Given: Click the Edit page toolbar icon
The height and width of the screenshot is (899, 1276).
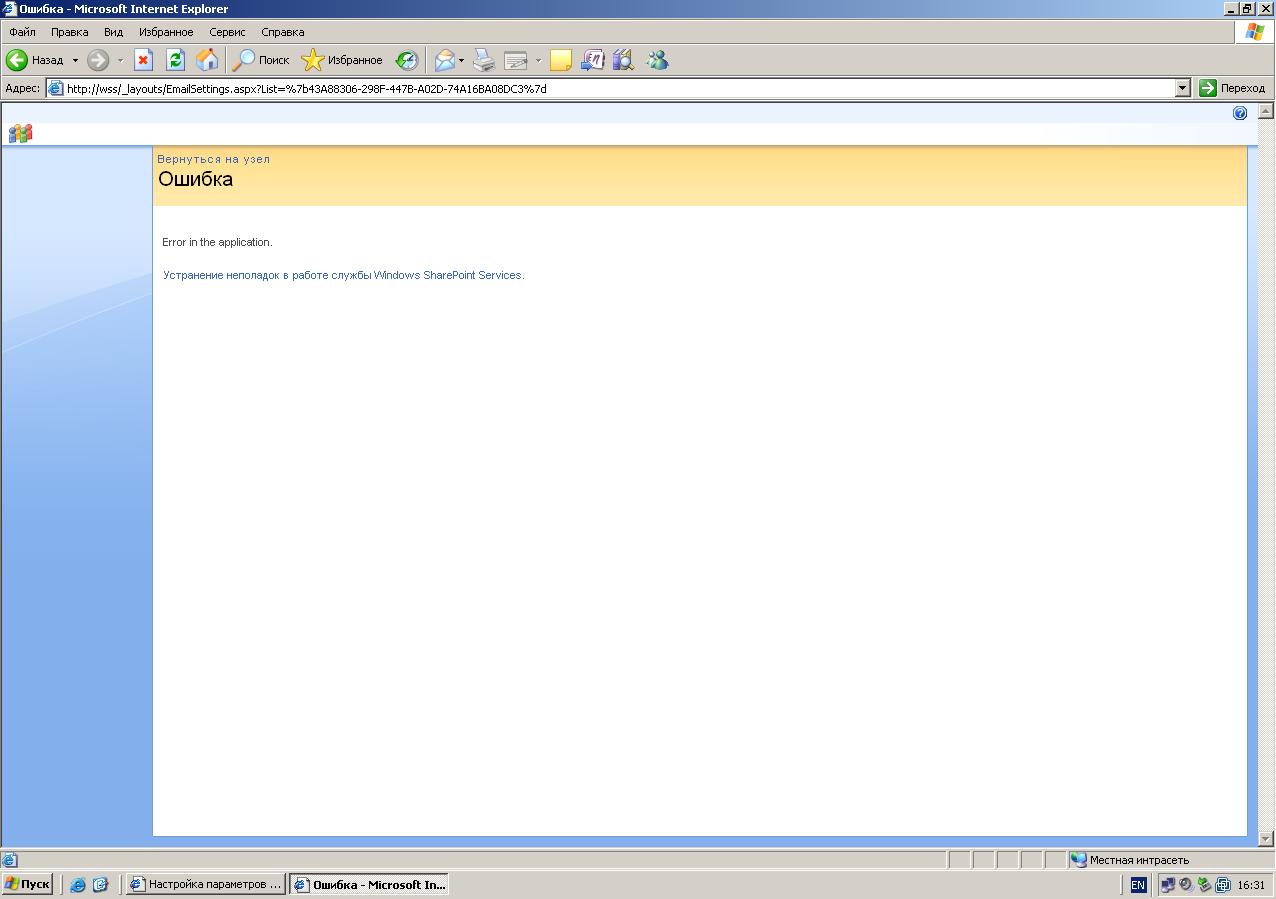Looking at the screenshot, I should (x=516, y=60).
